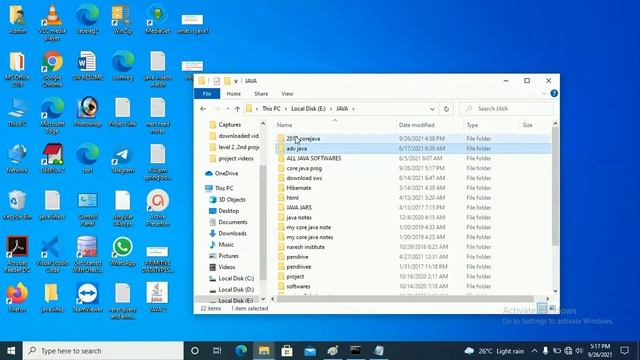Select the Hibernate folder row

[x=412, y=188]
